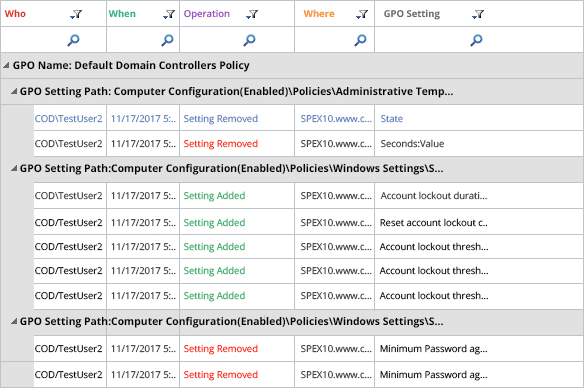Sort by the Where column header
584x388 pixels.
pyautogui.click(x=319, y=14)
